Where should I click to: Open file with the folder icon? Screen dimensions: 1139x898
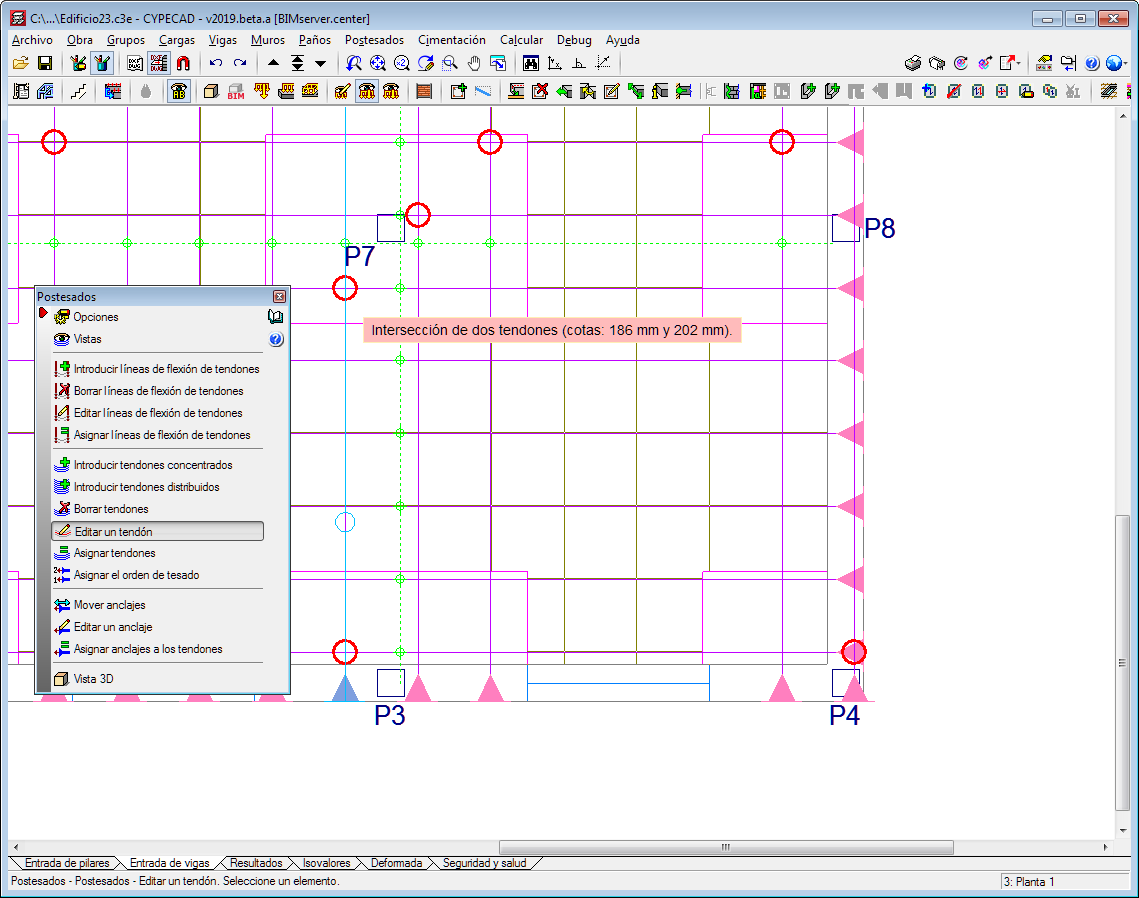20,63
